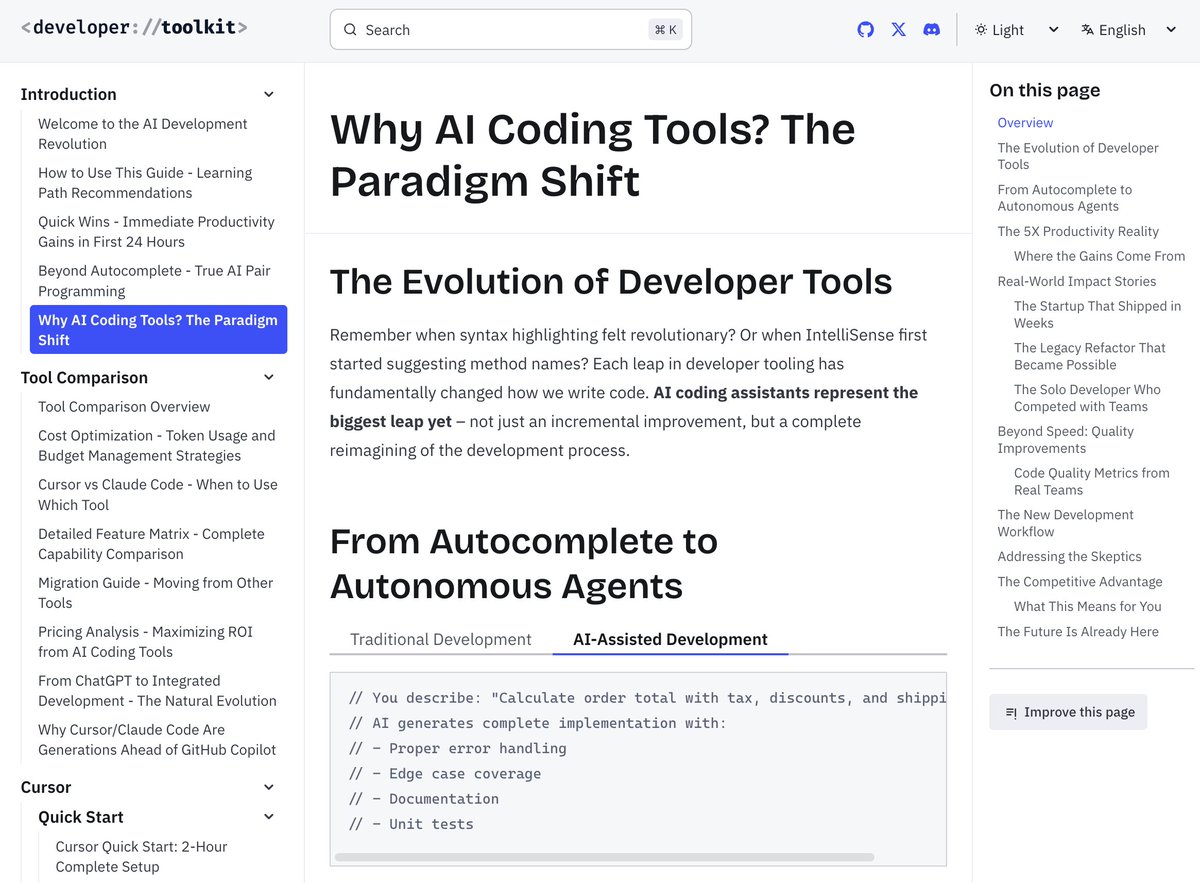Switch to the Traditional Development tab

pos(441,639)
